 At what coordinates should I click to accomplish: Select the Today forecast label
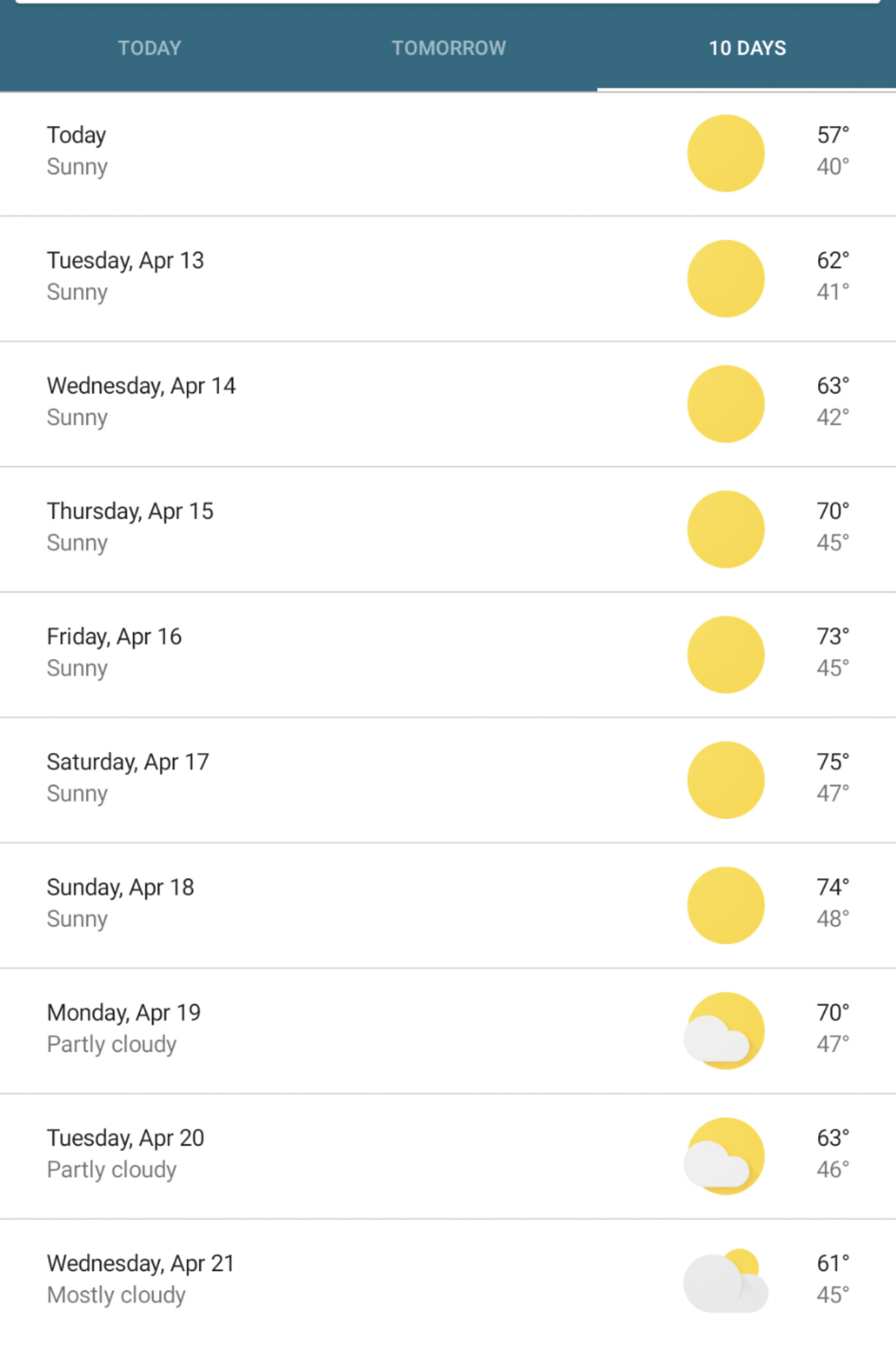(77, 135)
